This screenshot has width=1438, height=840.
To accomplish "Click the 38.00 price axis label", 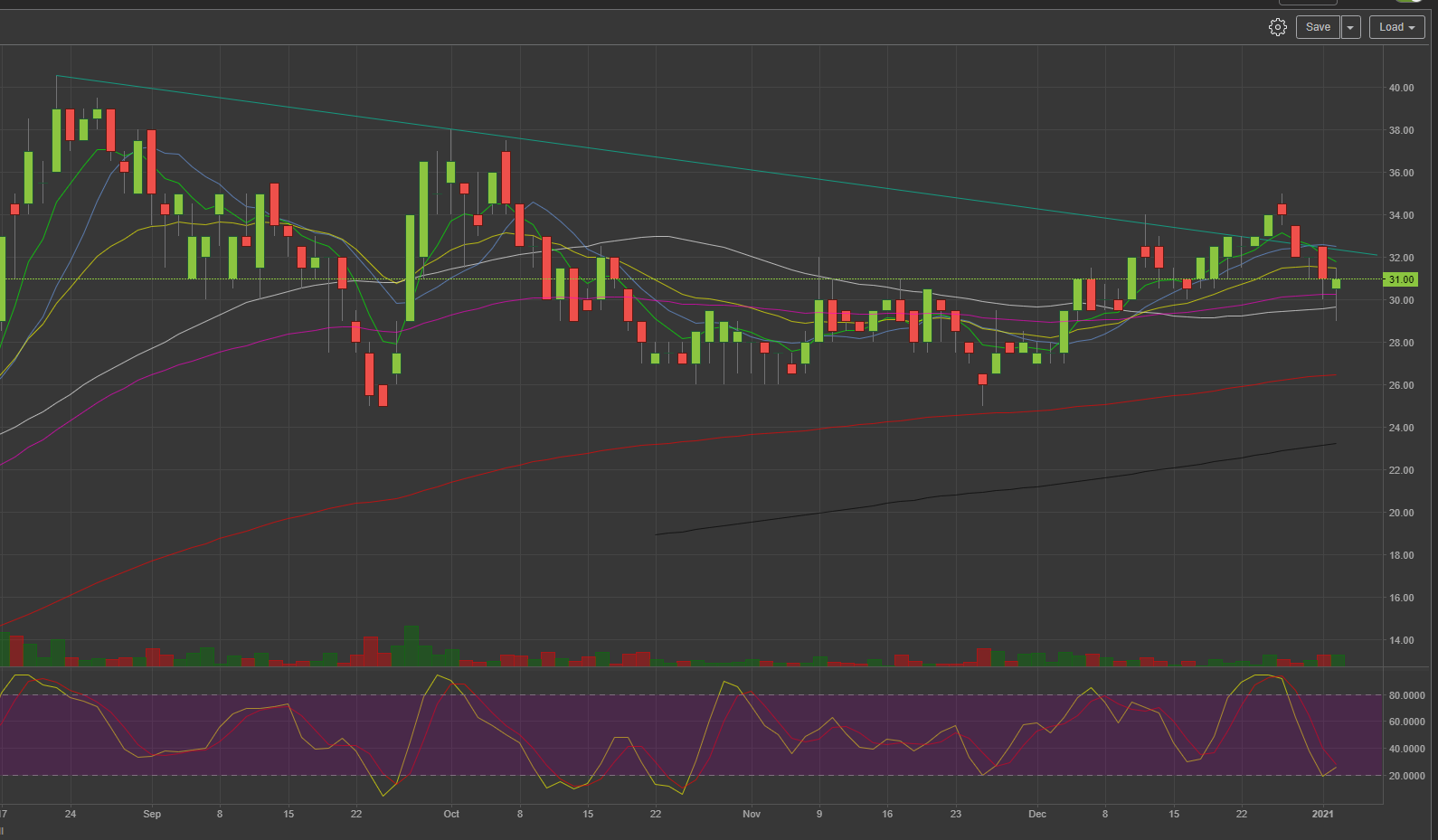I will pyautogui.click(x=1401, y=130).
